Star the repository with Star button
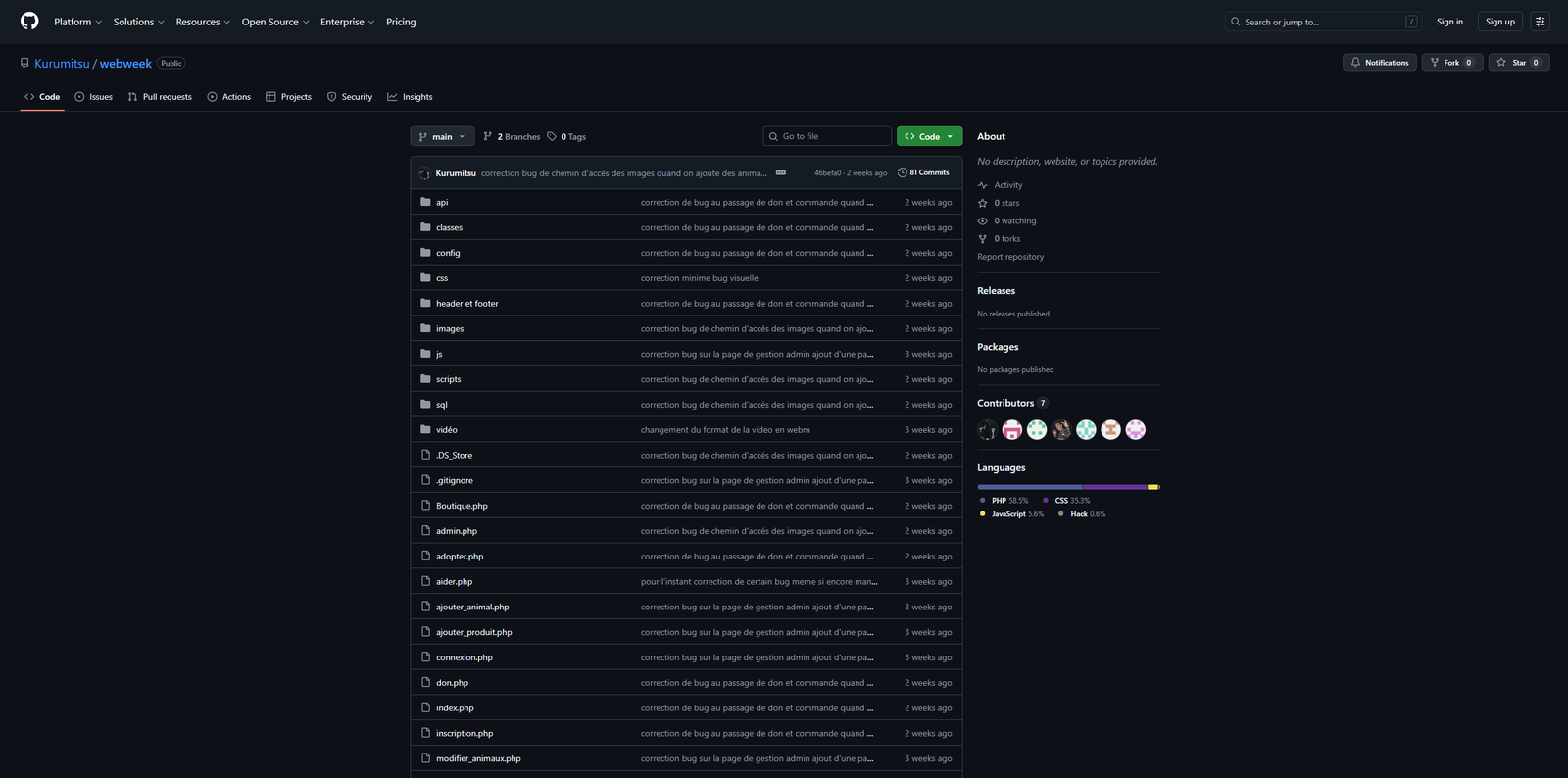1568x778 pixels. [1518, 63]
